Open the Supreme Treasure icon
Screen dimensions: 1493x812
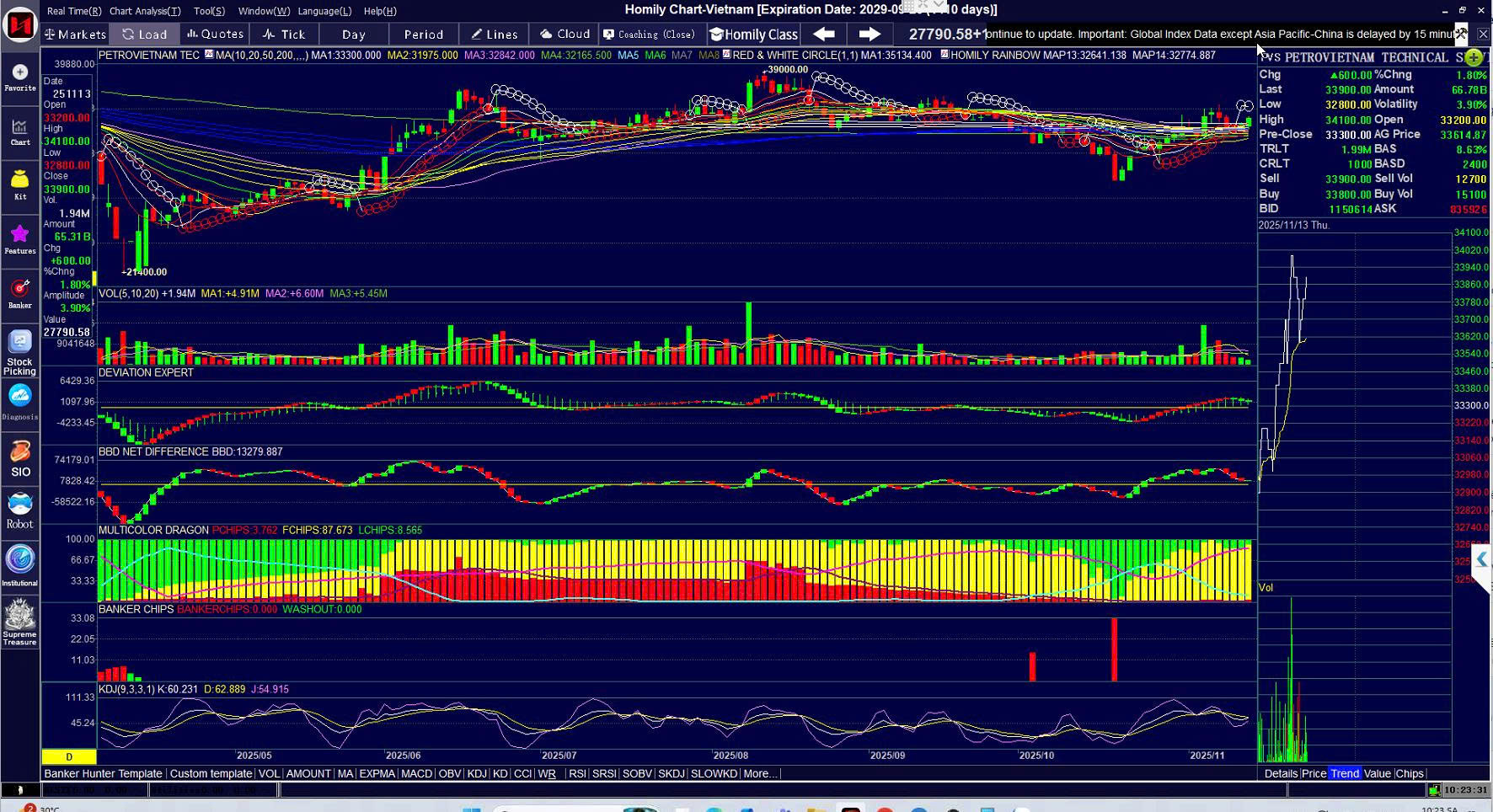[x=20, y=622]
